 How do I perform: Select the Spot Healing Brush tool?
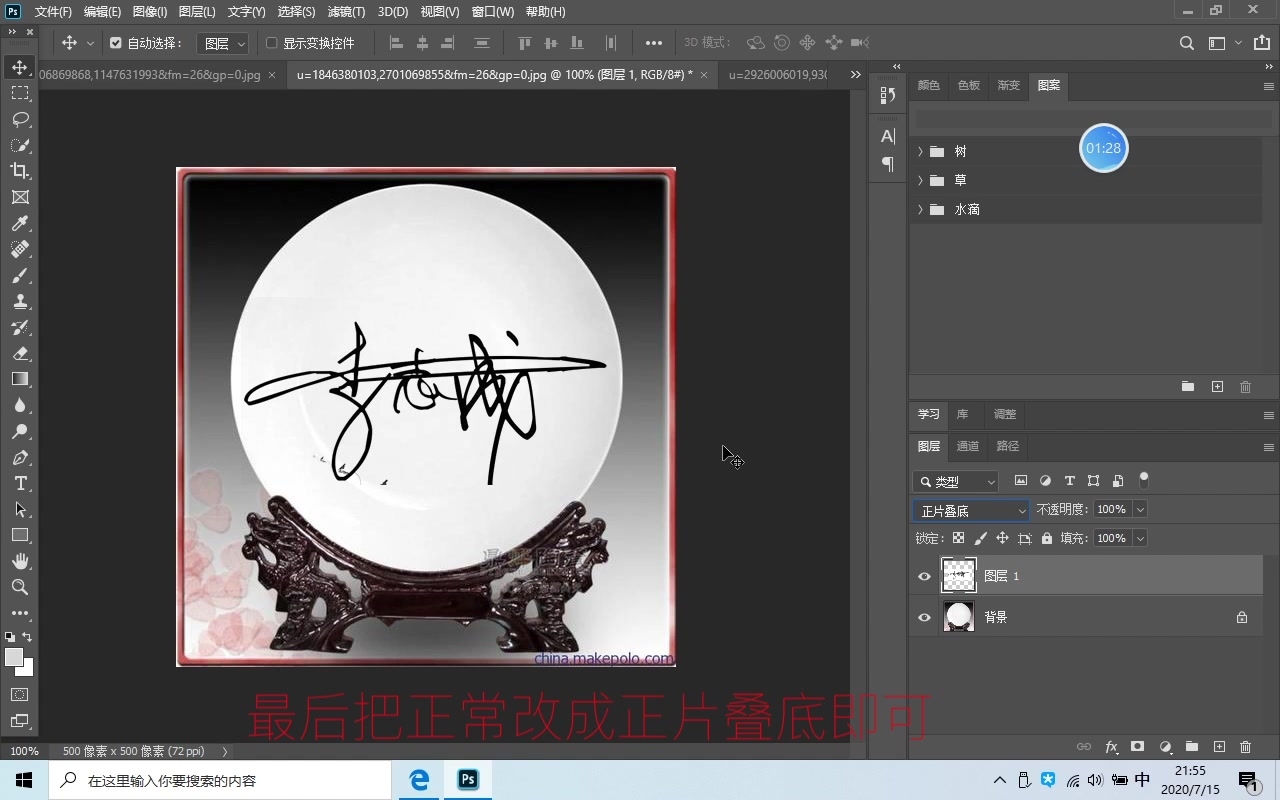(x=20, y=249)
